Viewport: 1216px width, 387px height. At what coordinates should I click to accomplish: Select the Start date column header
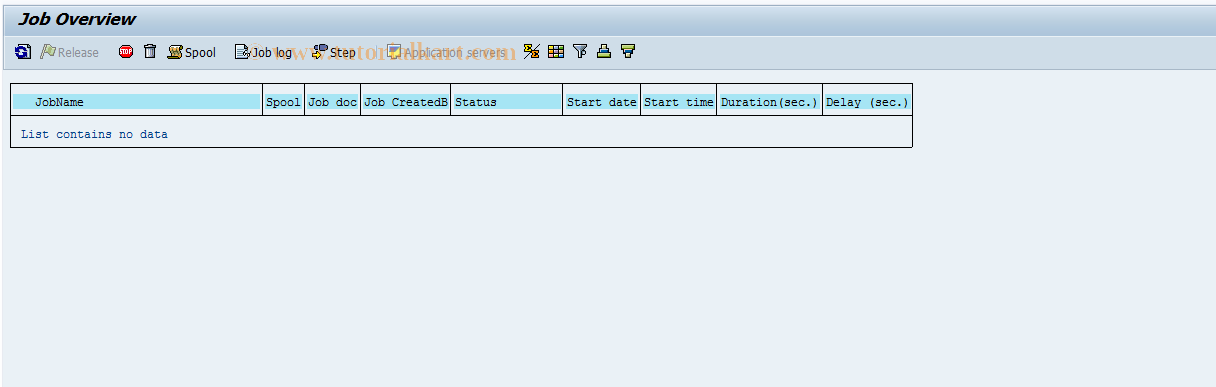point(602,102)
